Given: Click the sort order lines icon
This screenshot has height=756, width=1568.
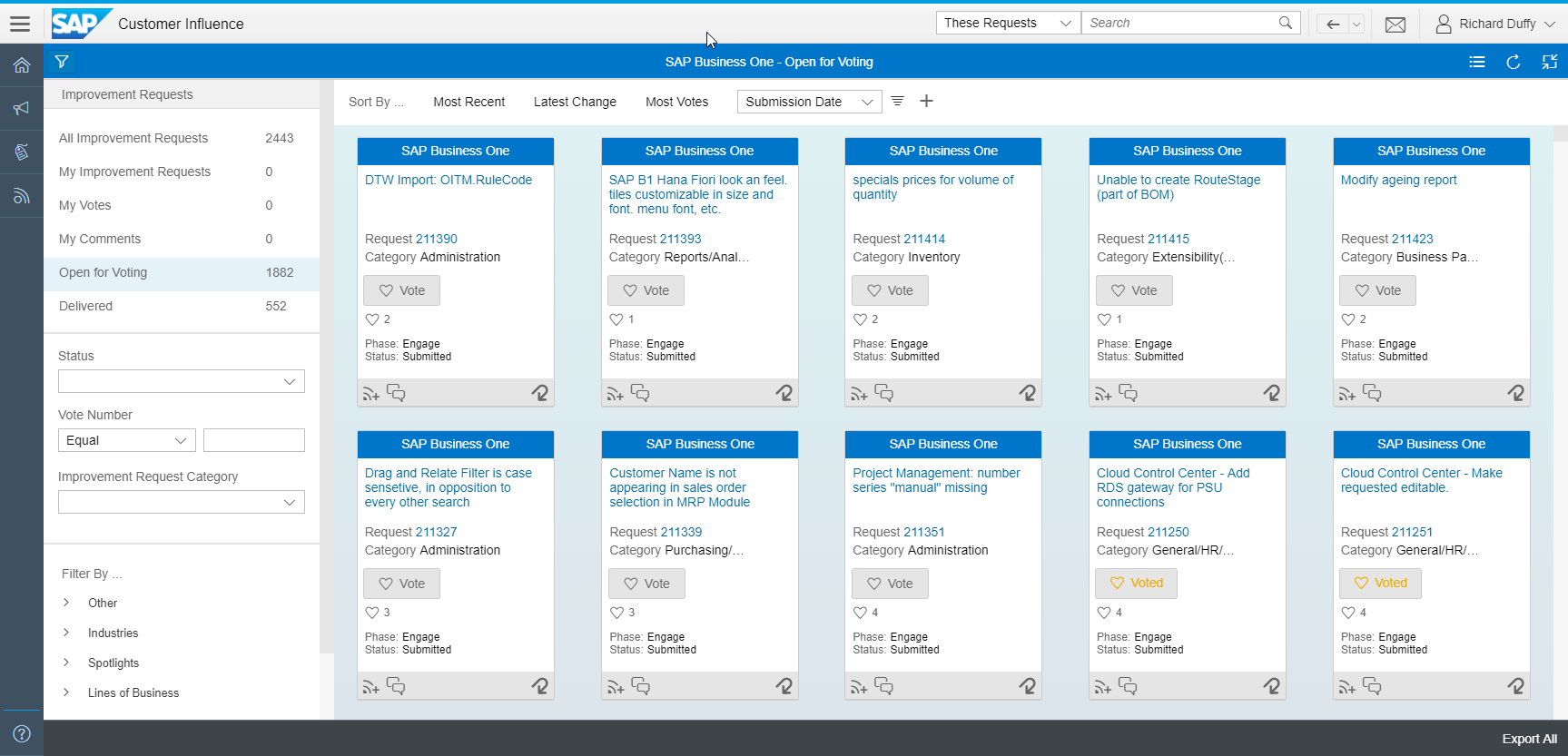Looking at the screenshot, I should [897, 101].
